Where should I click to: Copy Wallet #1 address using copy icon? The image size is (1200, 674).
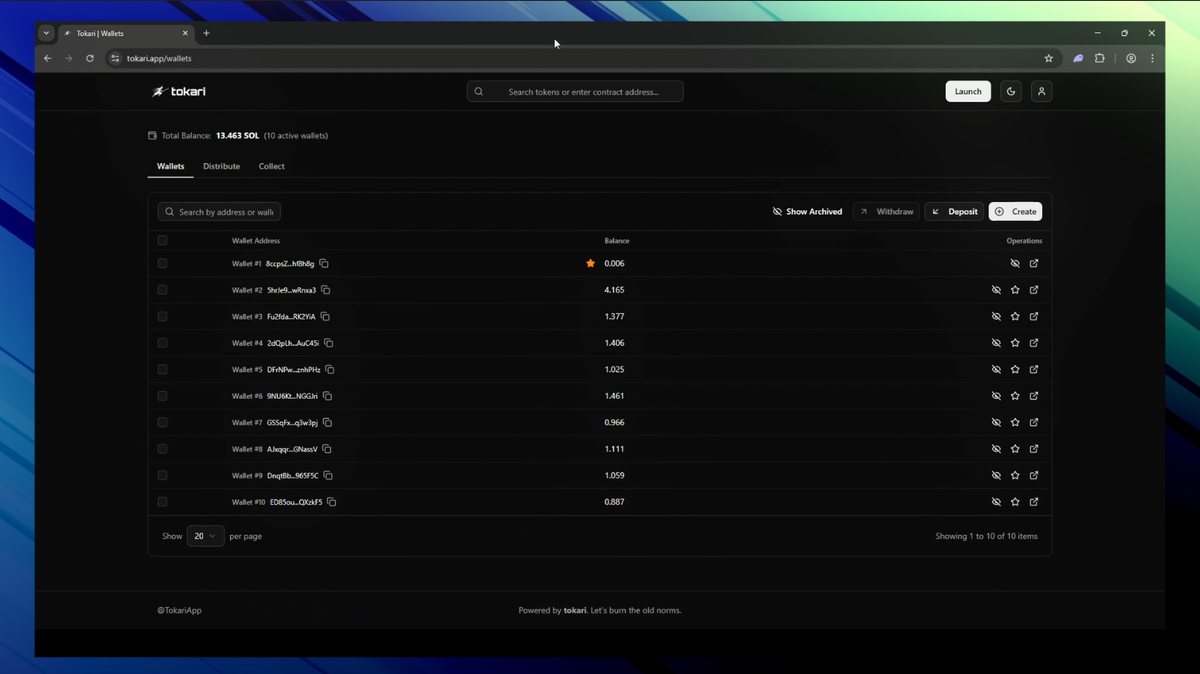click(x=323, y=263)
